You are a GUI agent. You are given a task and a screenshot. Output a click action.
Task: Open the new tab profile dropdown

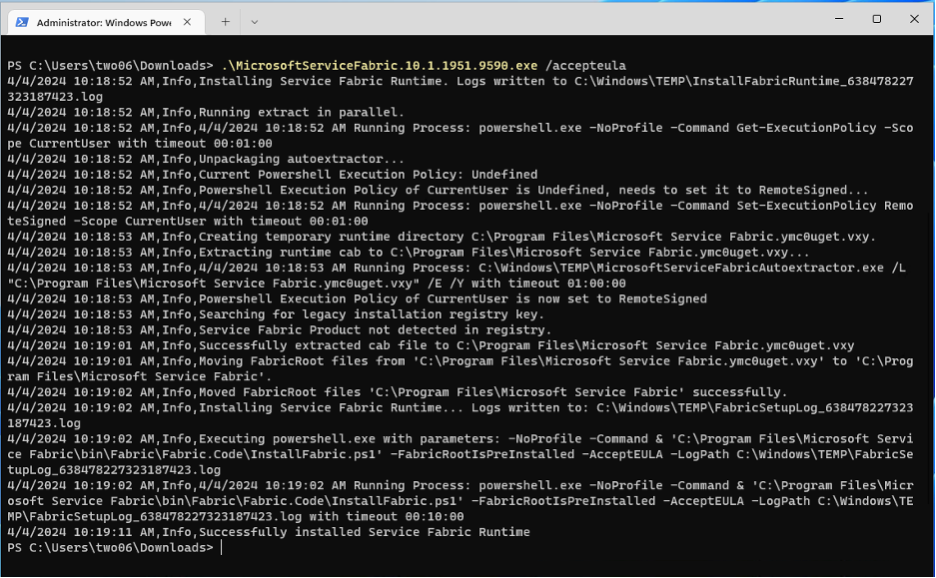254,22
